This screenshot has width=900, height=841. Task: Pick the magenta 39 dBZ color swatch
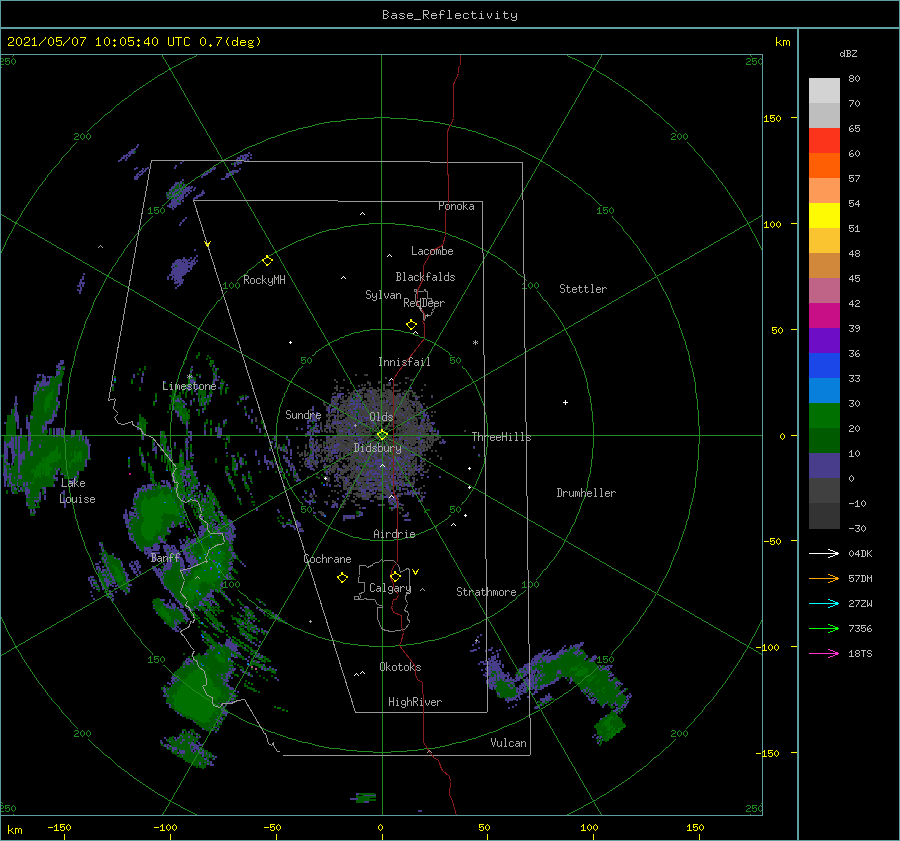click(x=824, y=316)
